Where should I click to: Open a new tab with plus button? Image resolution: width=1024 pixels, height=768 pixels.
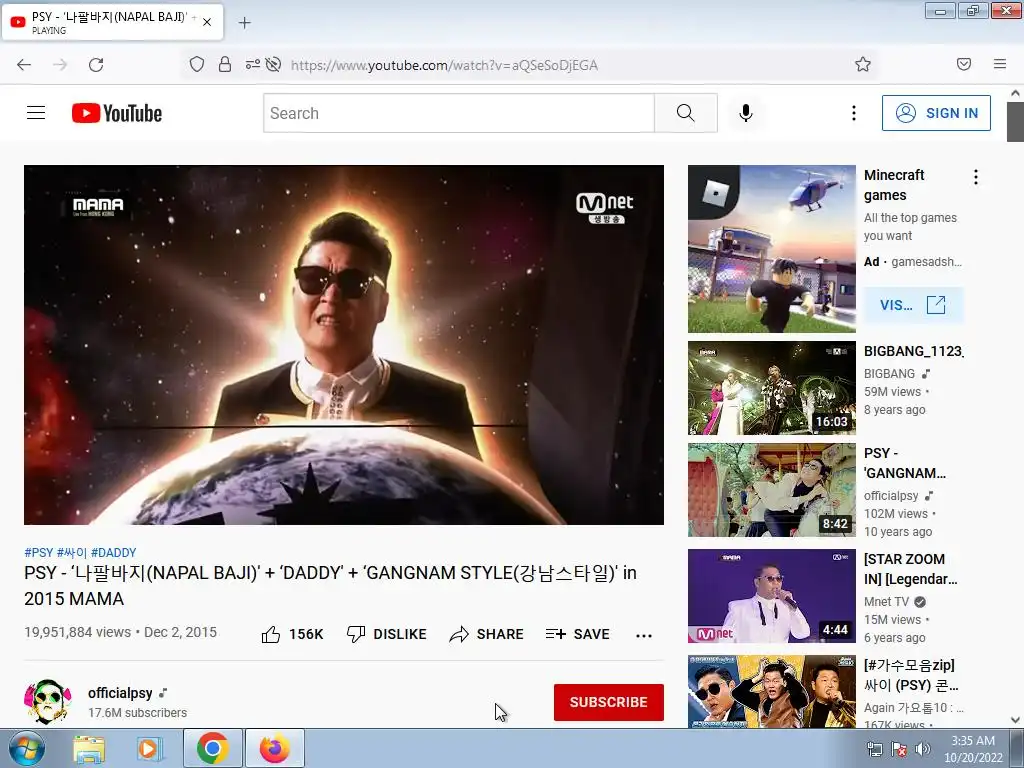click(244, 23)
